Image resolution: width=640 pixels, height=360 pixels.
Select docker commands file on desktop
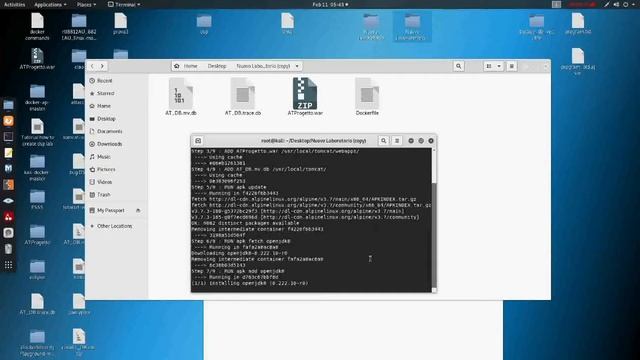coord(37,27)
